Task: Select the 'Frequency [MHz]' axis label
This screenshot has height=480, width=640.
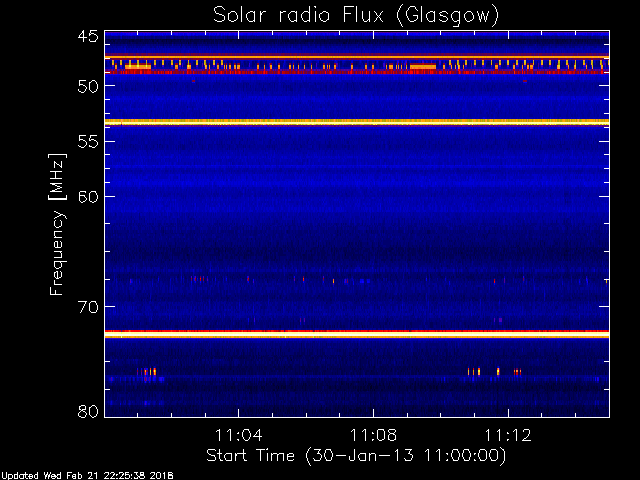Action: 57,224
